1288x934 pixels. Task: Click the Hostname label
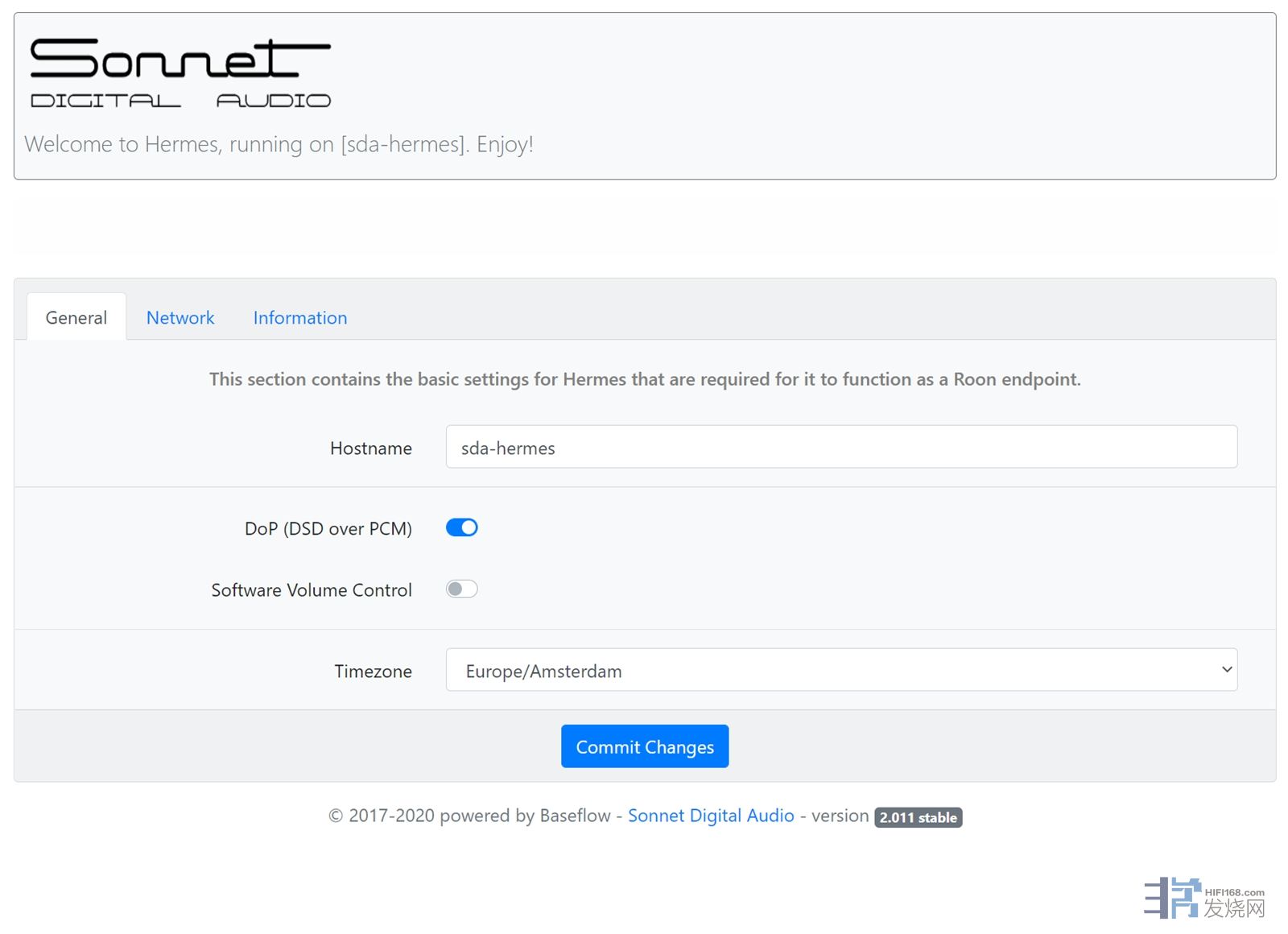(x=370, y=448)
